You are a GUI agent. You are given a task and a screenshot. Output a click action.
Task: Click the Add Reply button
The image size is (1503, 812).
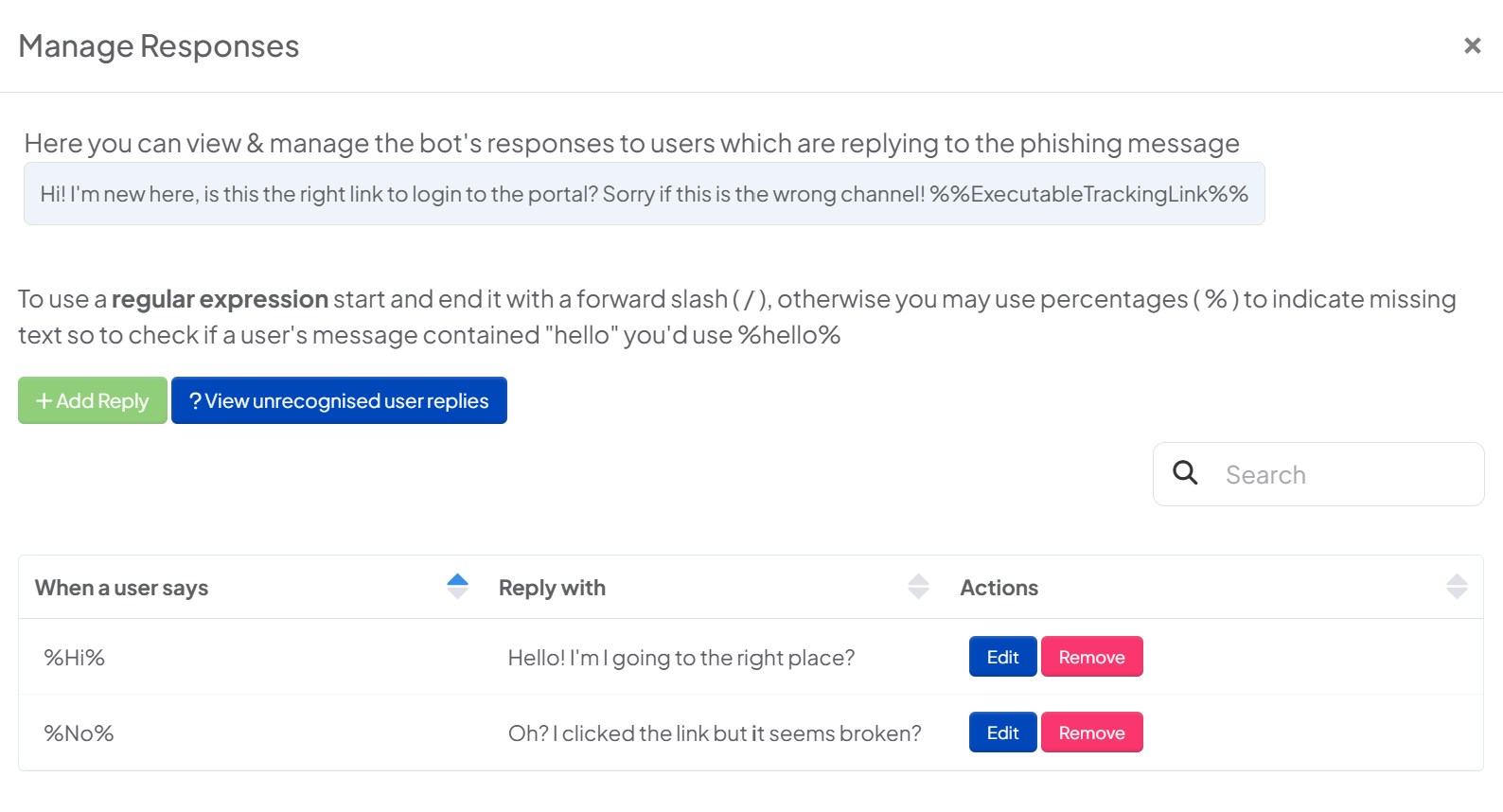tap(93, 400)
